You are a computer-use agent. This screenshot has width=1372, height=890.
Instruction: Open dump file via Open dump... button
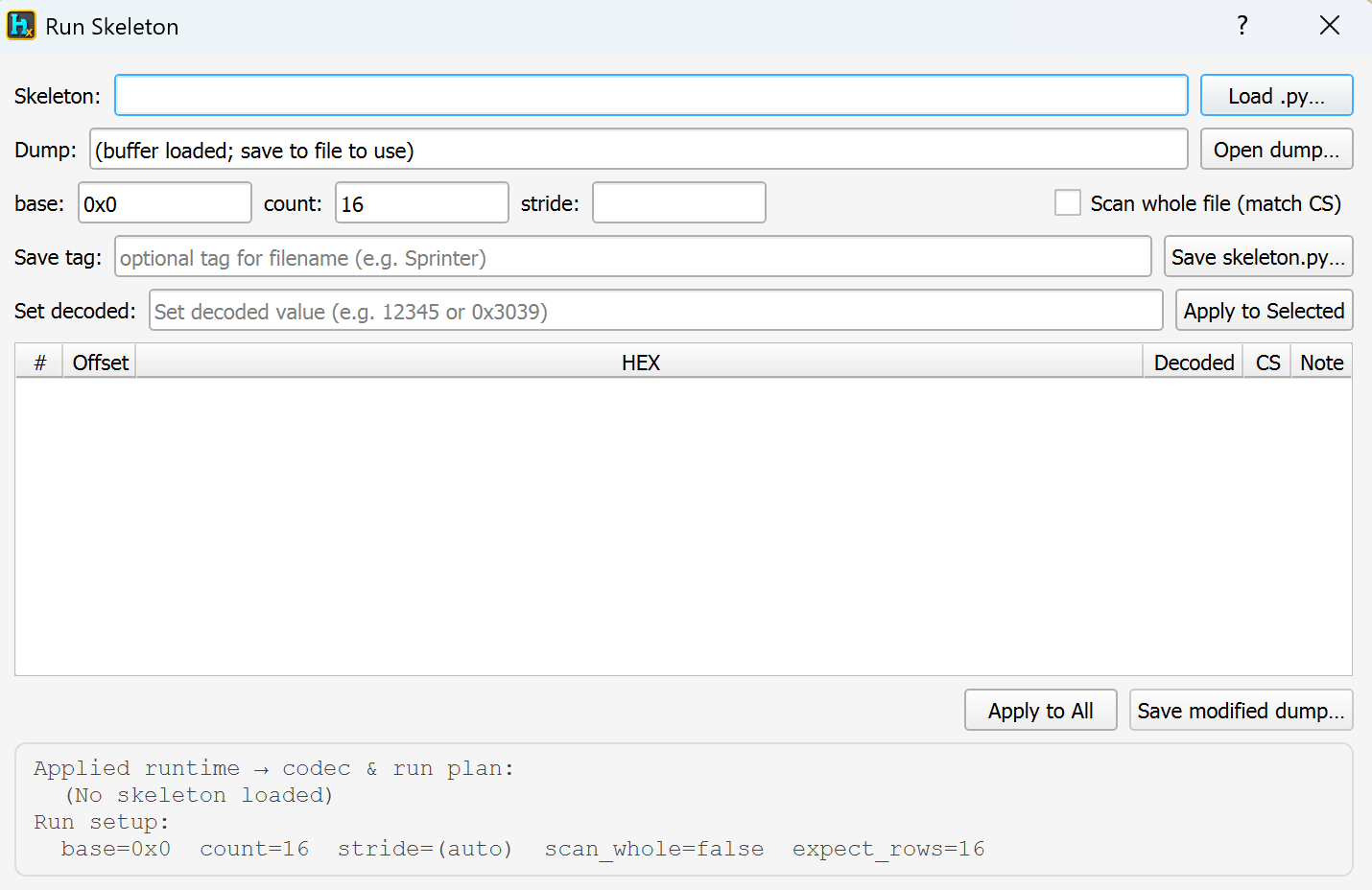click(x=1277, y=149)
